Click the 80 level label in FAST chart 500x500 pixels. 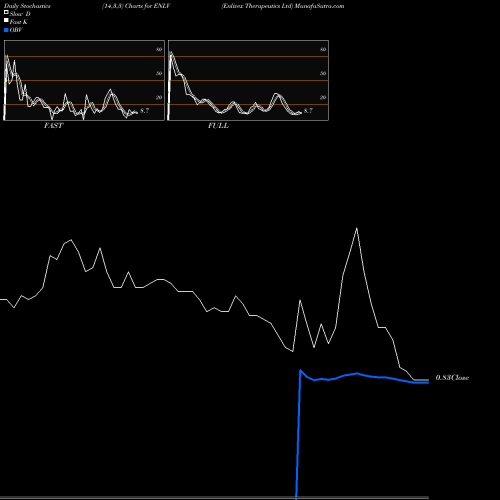[x=159, y=49]
